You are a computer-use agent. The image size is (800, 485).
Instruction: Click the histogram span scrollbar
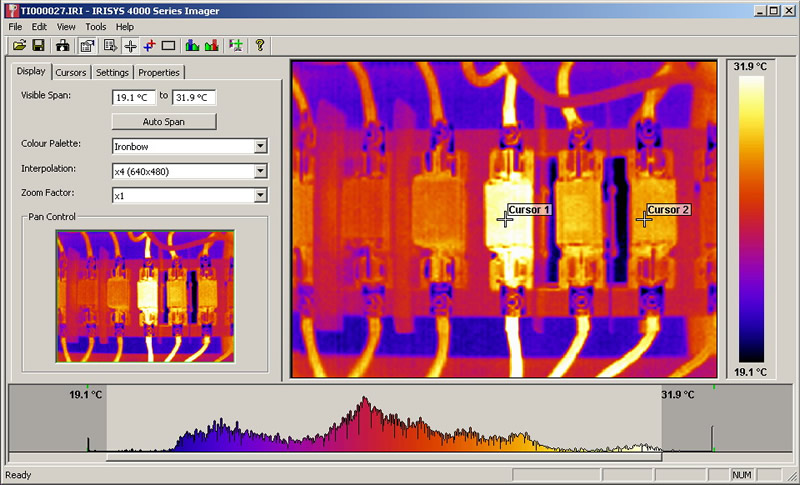click(x=384, y=457)
